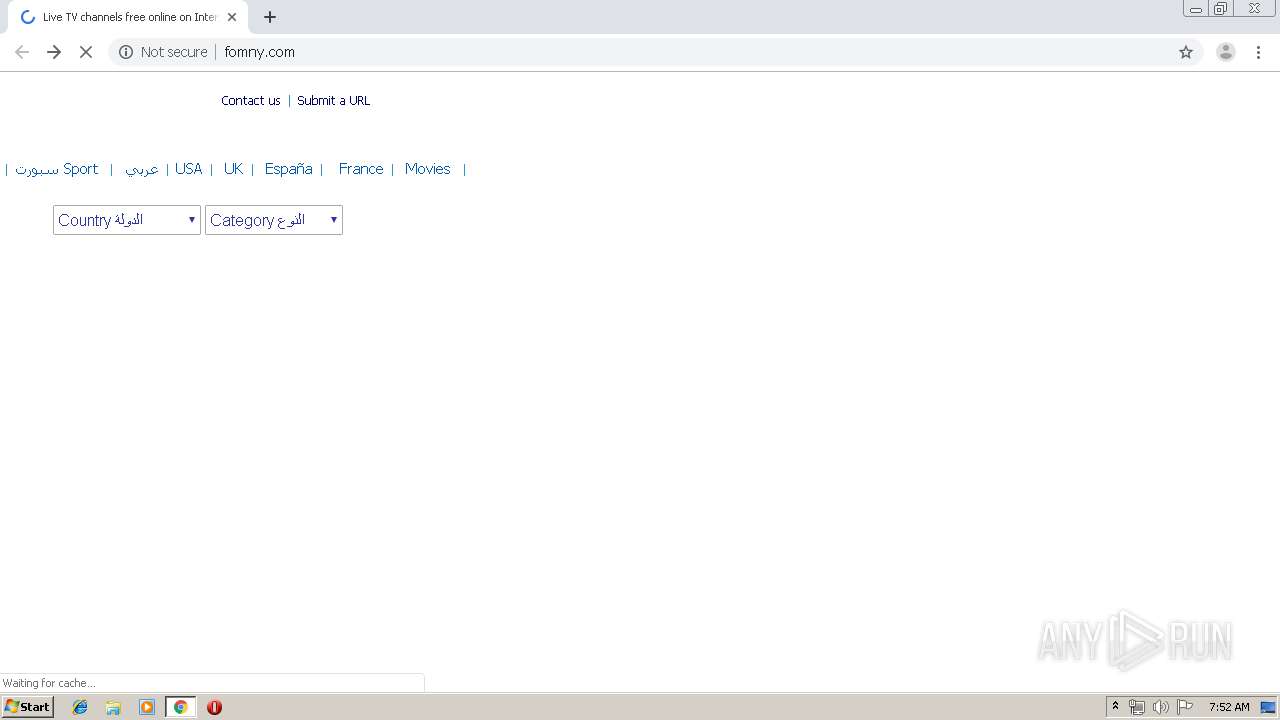Go forward to next page
Screen dimensions: 1280x720
tap(54, 52)
